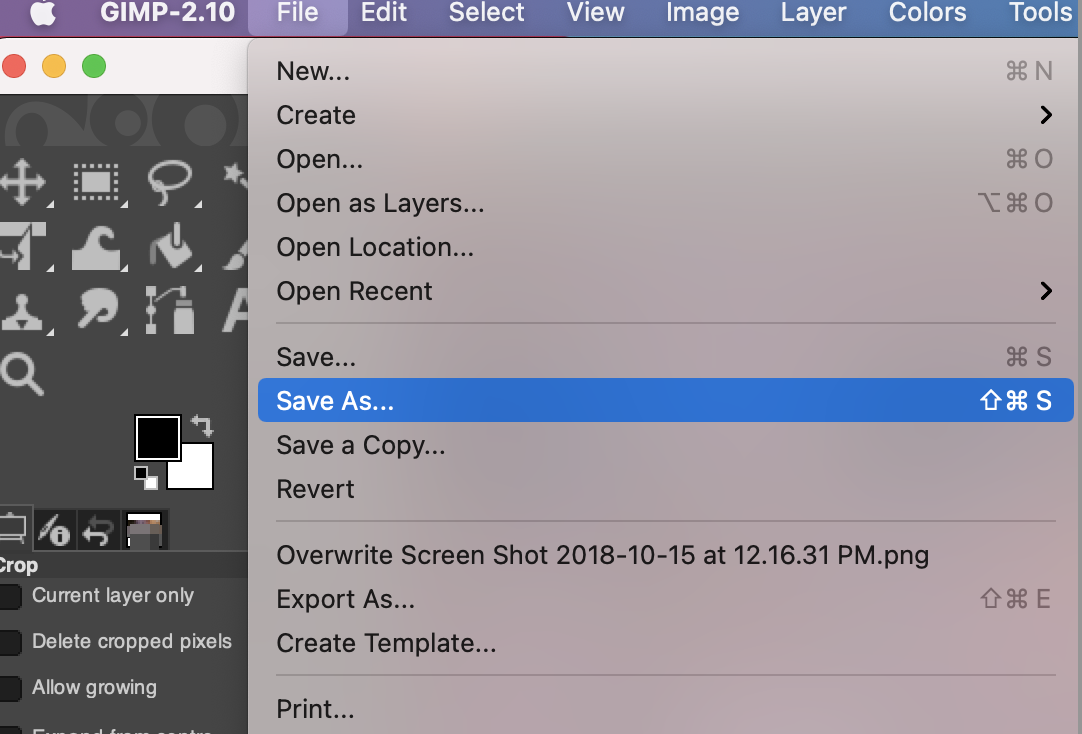Choose Save As... menu item
1082x734 pixels.
pos(665,400)
